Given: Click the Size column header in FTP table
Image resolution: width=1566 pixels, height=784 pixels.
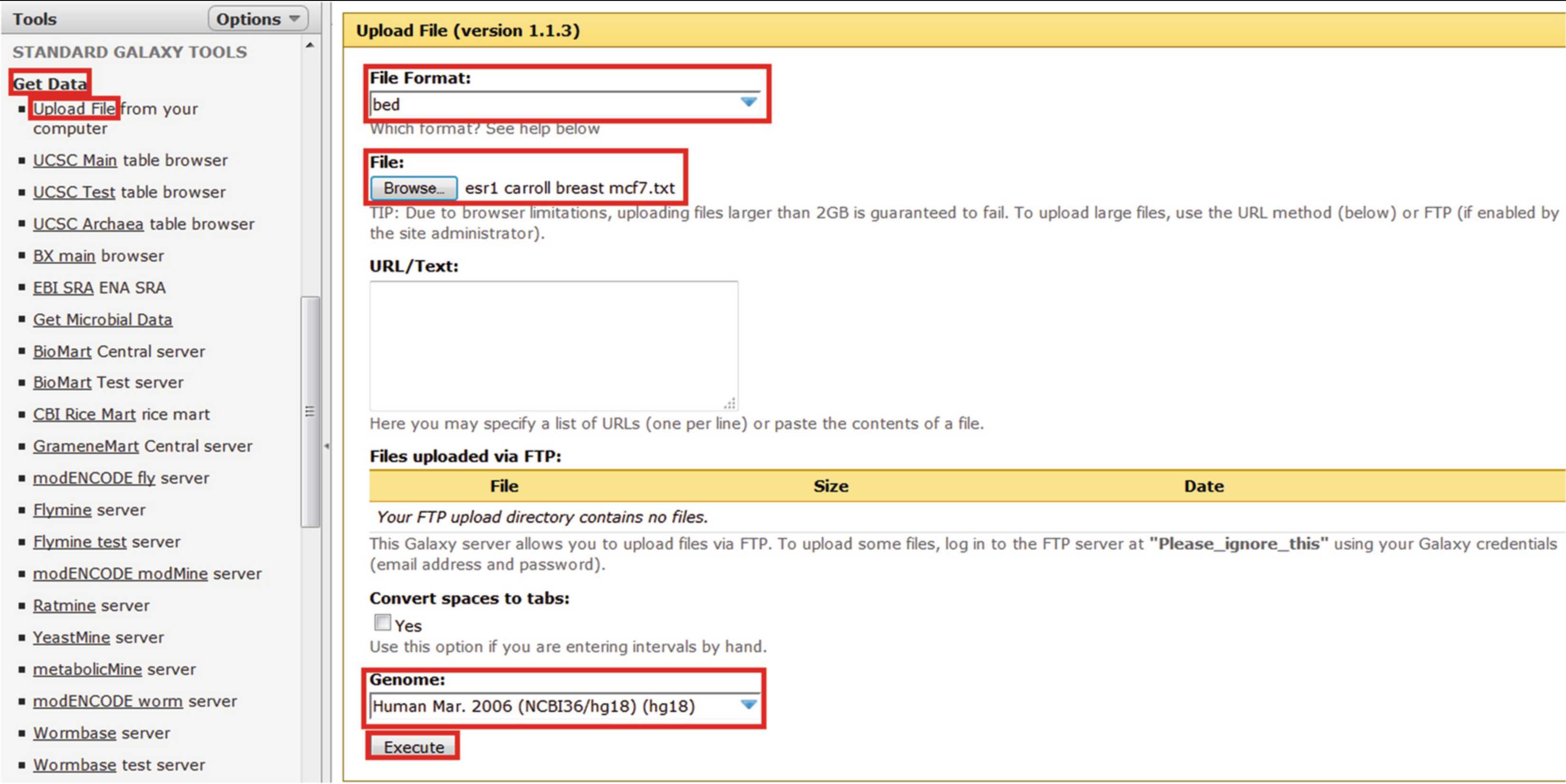Looking at the screenshot, I should click(x=831, y=486).
